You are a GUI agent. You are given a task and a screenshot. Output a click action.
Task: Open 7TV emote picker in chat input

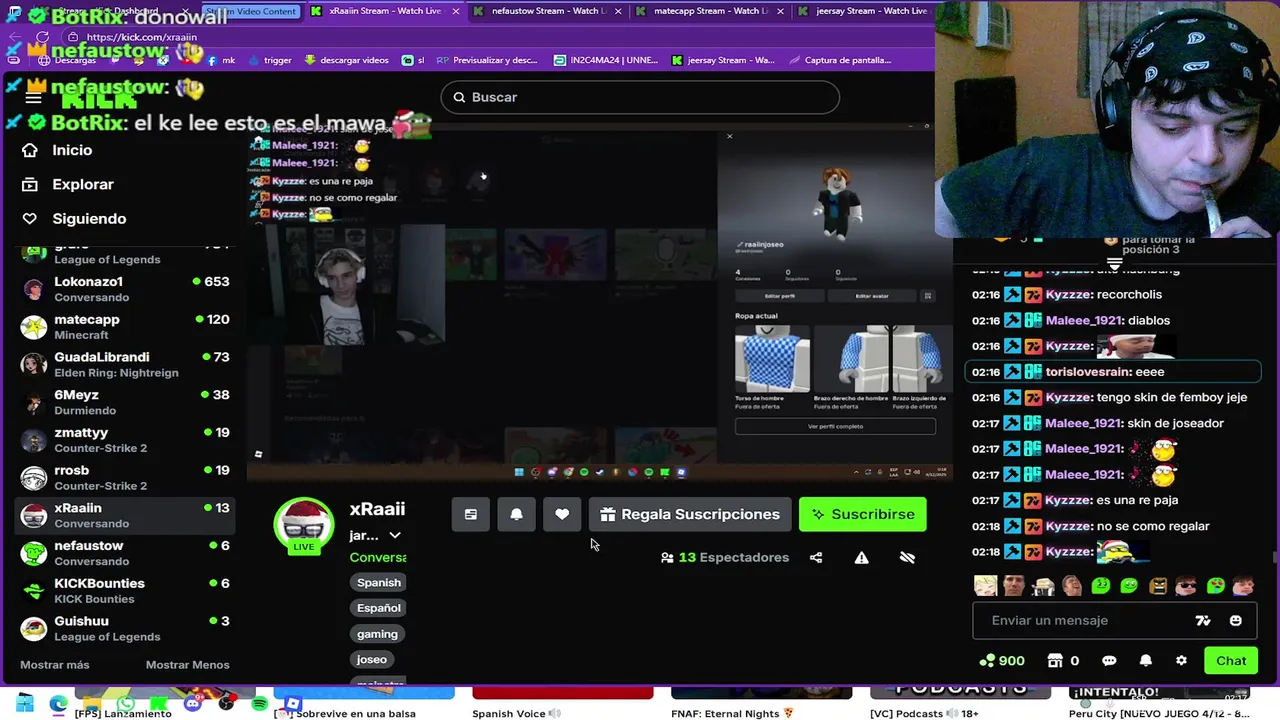[x=1203, y=620]
